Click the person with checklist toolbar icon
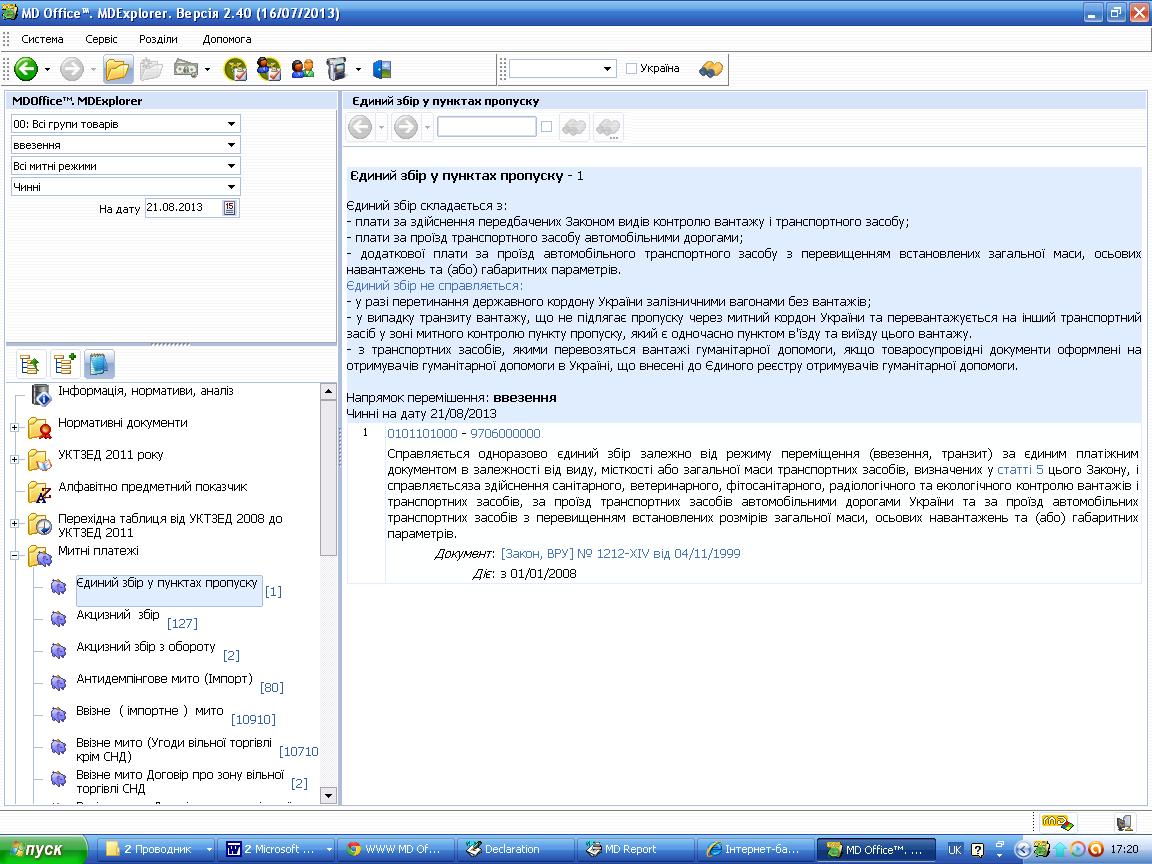 (269, 69)
